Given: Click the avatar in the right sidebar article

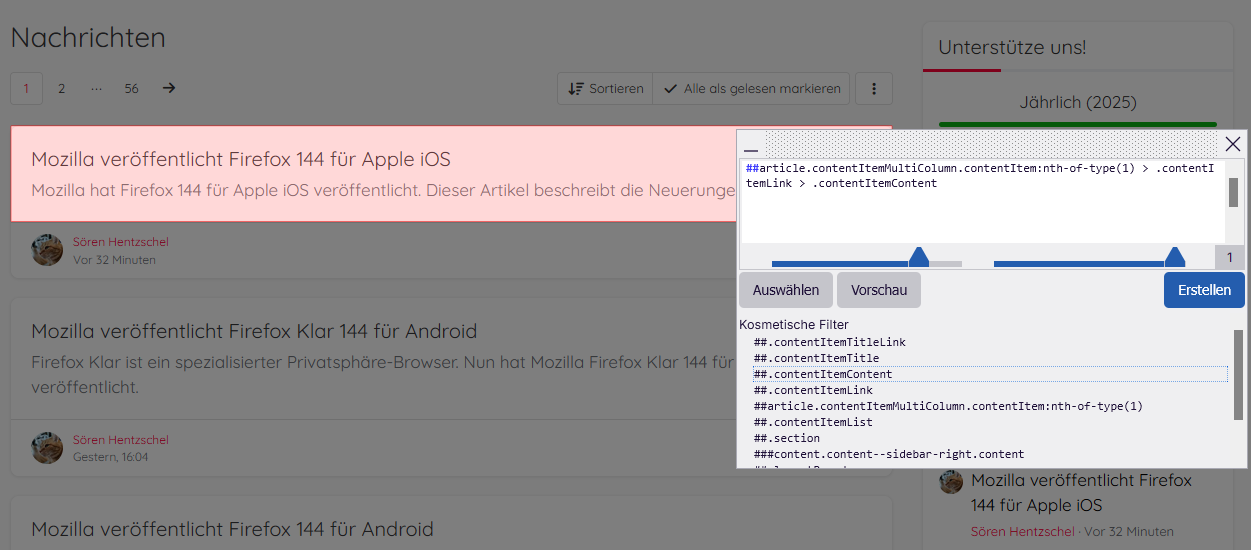Looking at the screenshot, I should pyautogui.click(x=950, y=482).
